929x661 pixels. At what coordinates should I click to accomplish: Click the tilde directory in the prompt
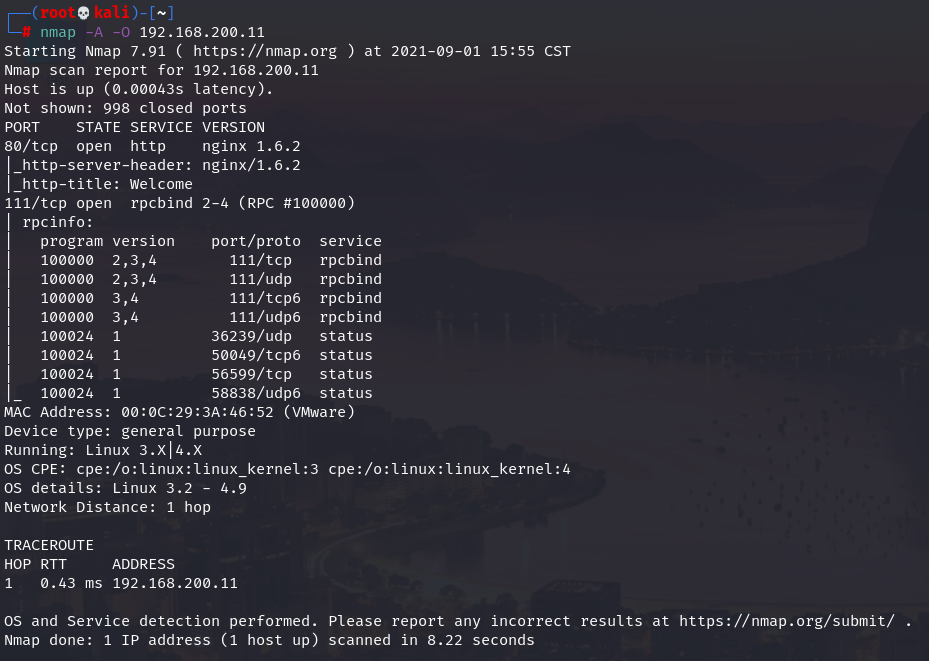pyautogui.click(x=161, y=12)
